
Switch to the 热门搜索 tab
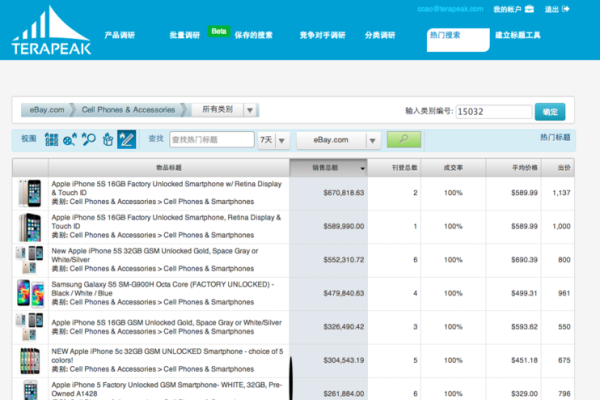click(458, 40)
